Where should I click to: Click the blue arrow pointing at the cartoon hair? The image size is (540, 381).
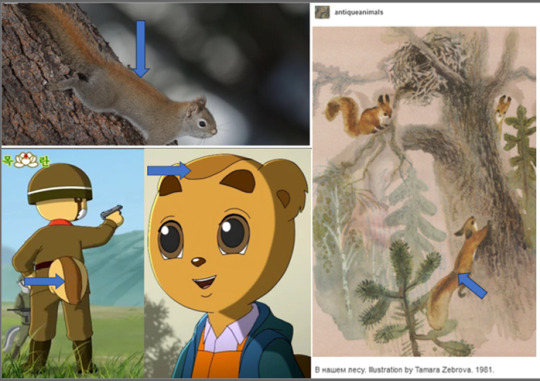169,170
